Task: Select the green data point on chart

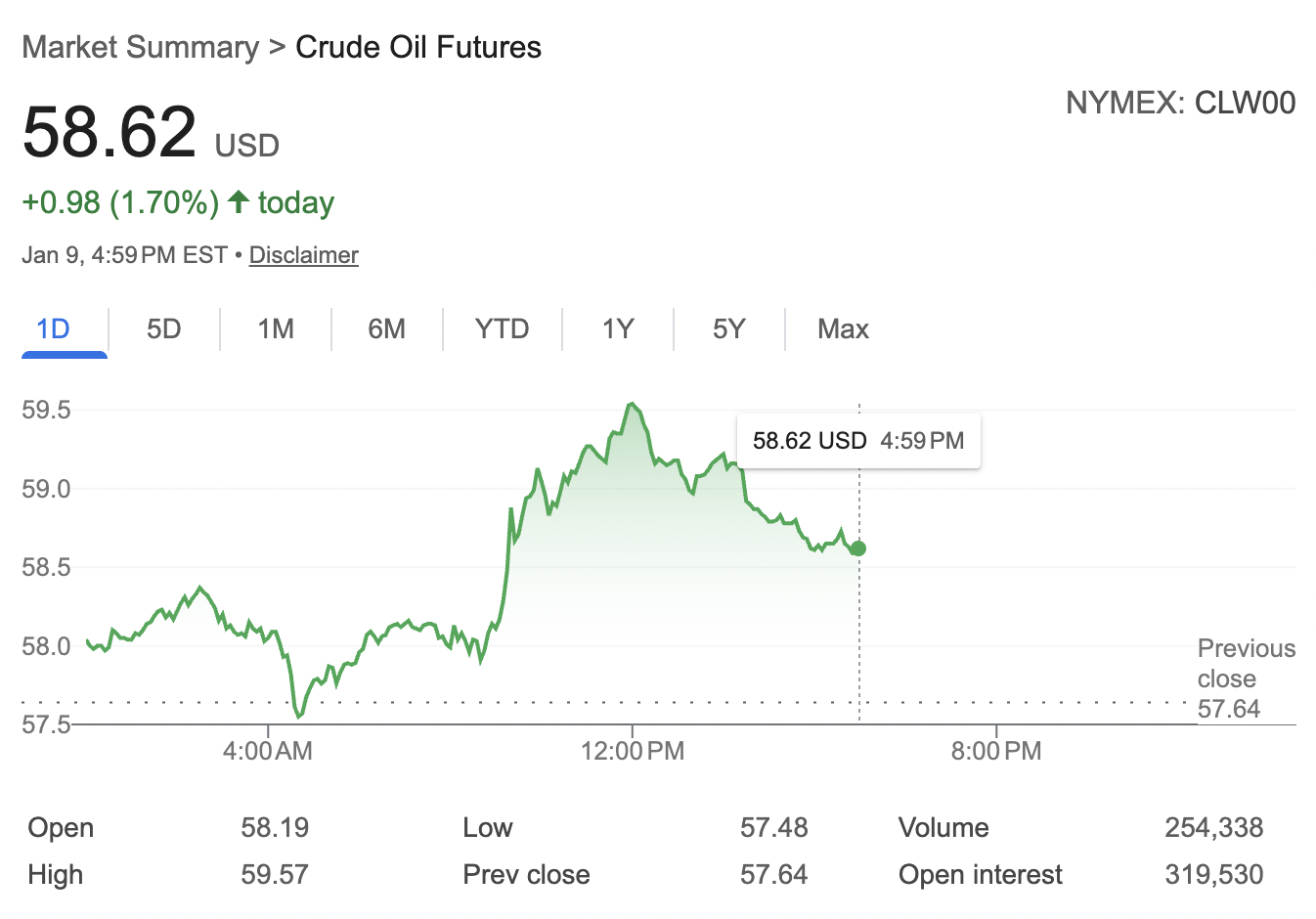Action: click(x=857, y=548)
